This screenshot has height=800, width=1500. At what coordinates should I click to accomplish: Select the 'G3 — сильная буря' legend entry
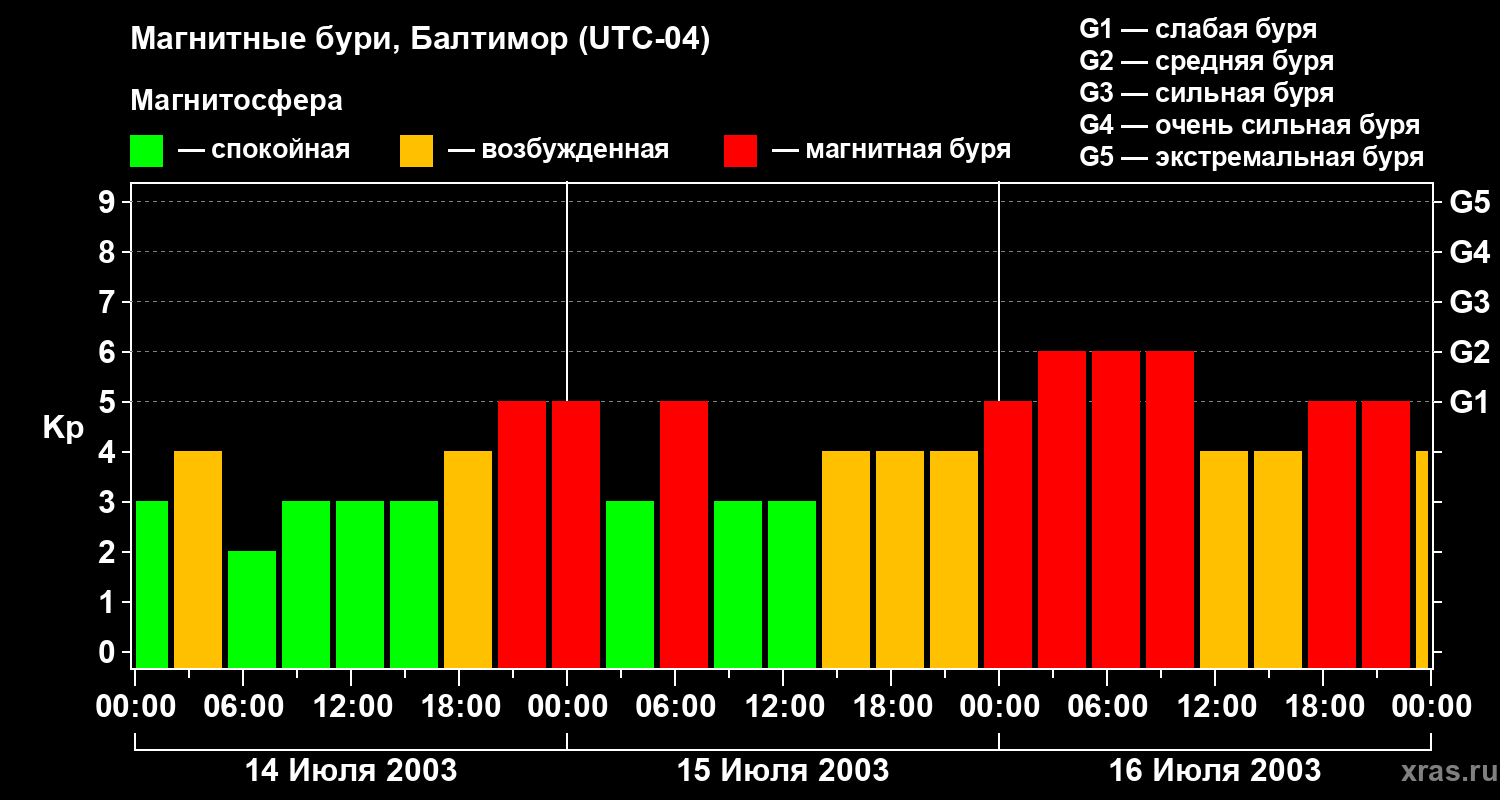(x=1206, y=93)
